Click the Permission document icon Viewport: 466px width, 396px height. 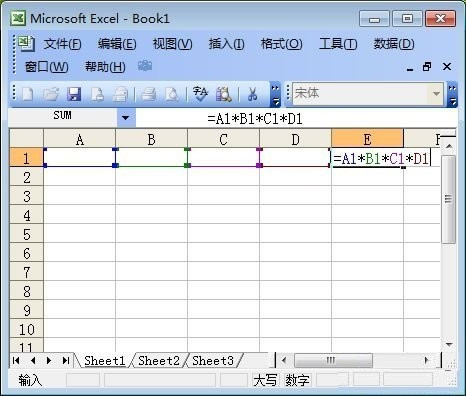[97, 94]
